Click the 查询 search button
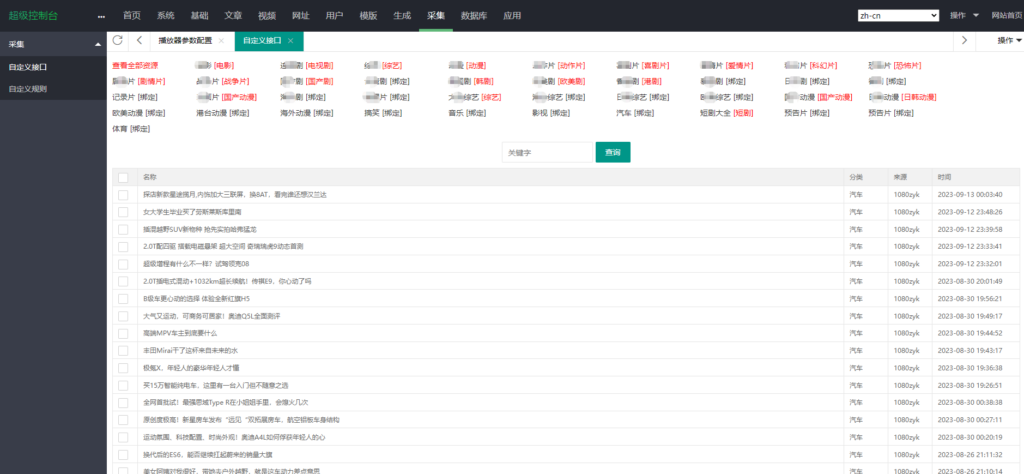The image size is (1024, 474). click(613, 152)
